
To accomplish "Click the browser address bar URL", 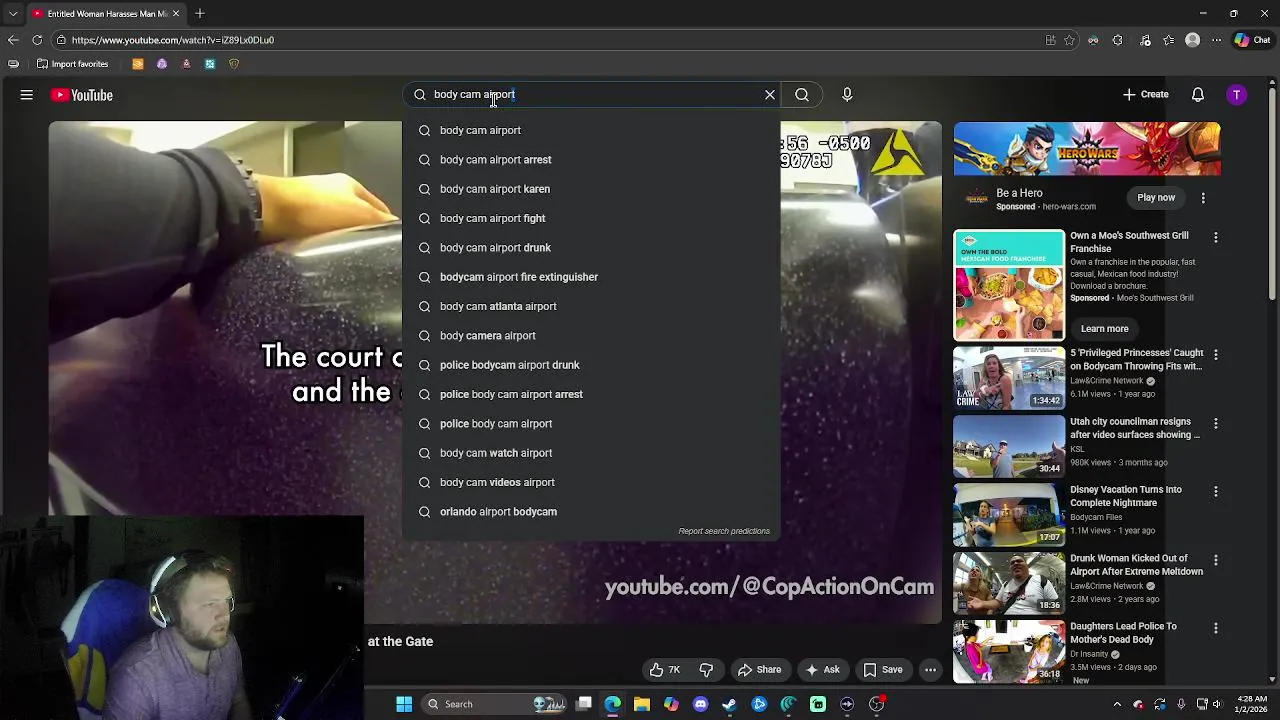I will [173, 40].
